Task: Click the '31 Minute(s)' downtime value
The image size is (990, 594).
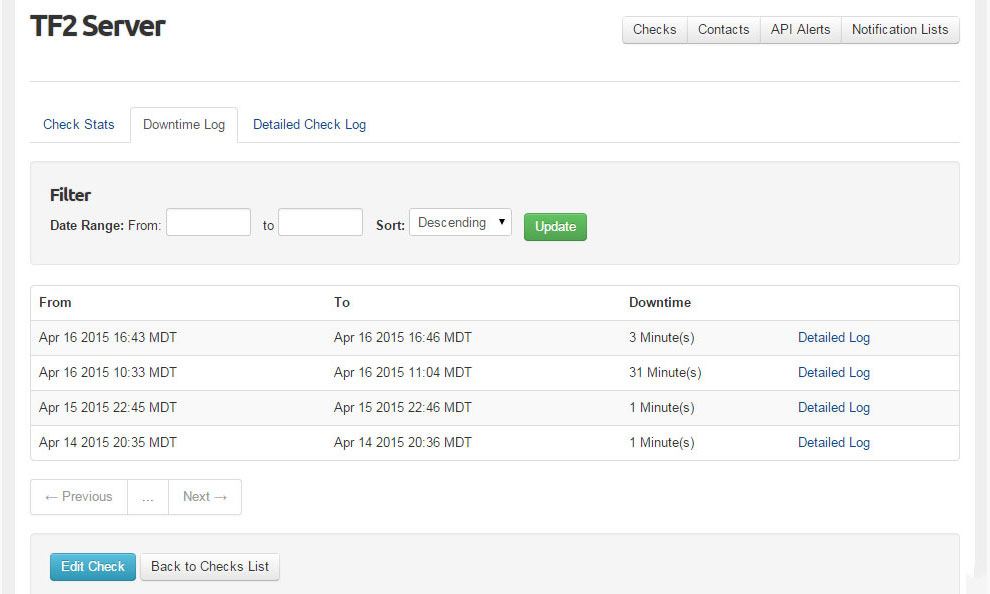Action: click(665, 372)
